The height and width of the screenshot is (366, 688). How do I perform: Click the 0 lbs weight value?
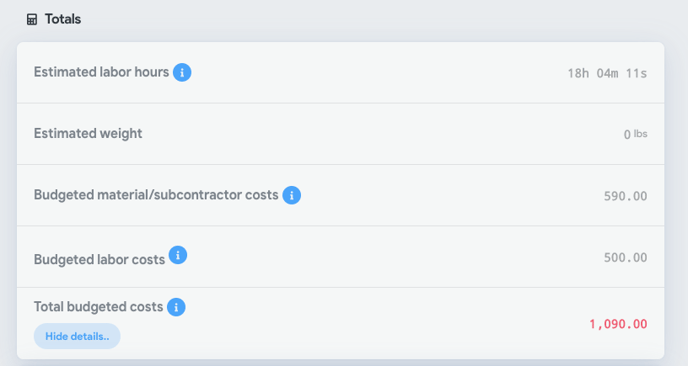pyautogui.click(x=635, y=134)
